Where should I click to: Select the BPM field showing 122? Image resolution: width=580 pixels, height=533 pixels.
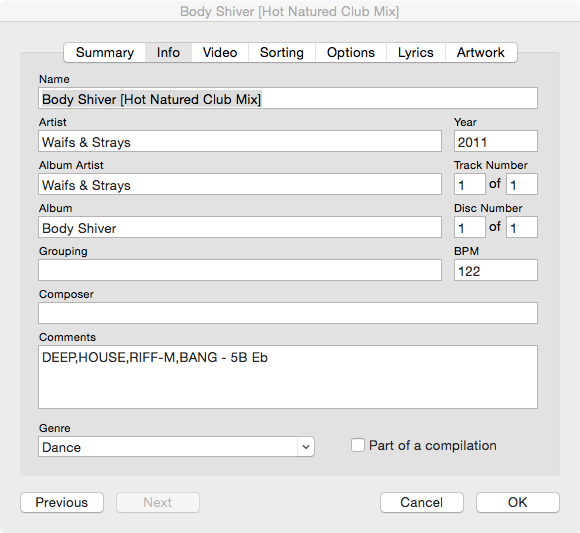point(496,270)
